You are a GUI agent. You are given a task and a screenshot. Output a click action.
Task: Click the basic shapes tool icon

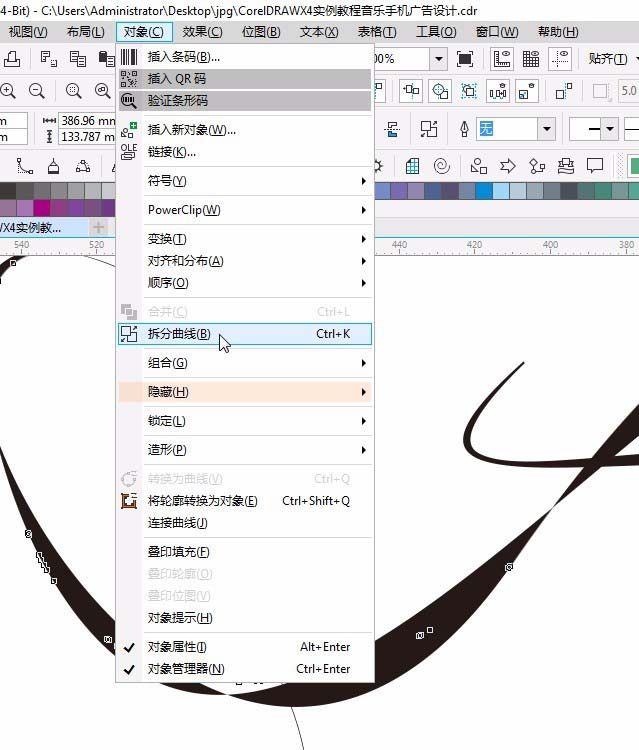479,166
